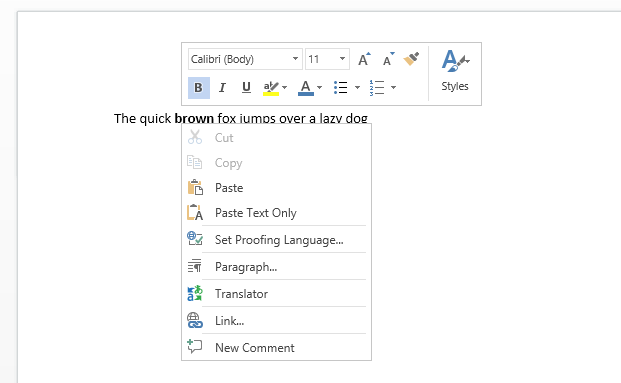This screenshot has width=621, height=383.
Task: Choose Paste from the context menu
Action: (x=276, y=188)
